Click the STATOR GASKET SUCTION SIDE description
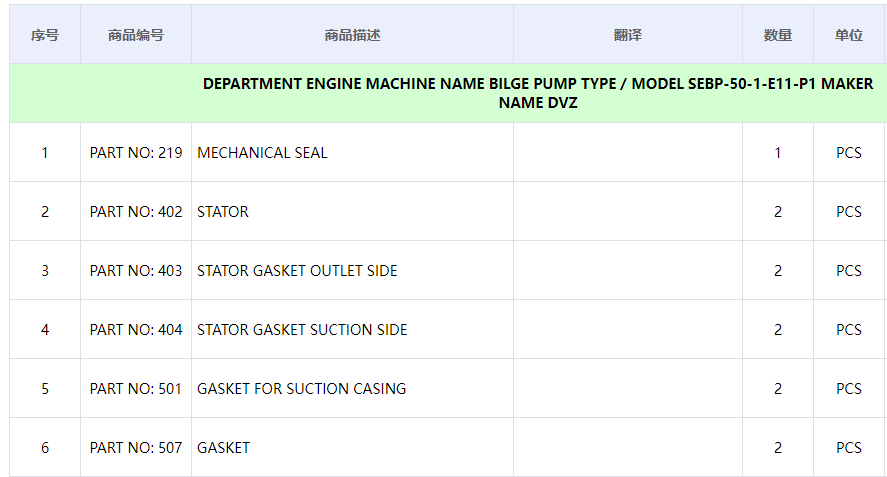887x477 pixels. click(302, 330)
